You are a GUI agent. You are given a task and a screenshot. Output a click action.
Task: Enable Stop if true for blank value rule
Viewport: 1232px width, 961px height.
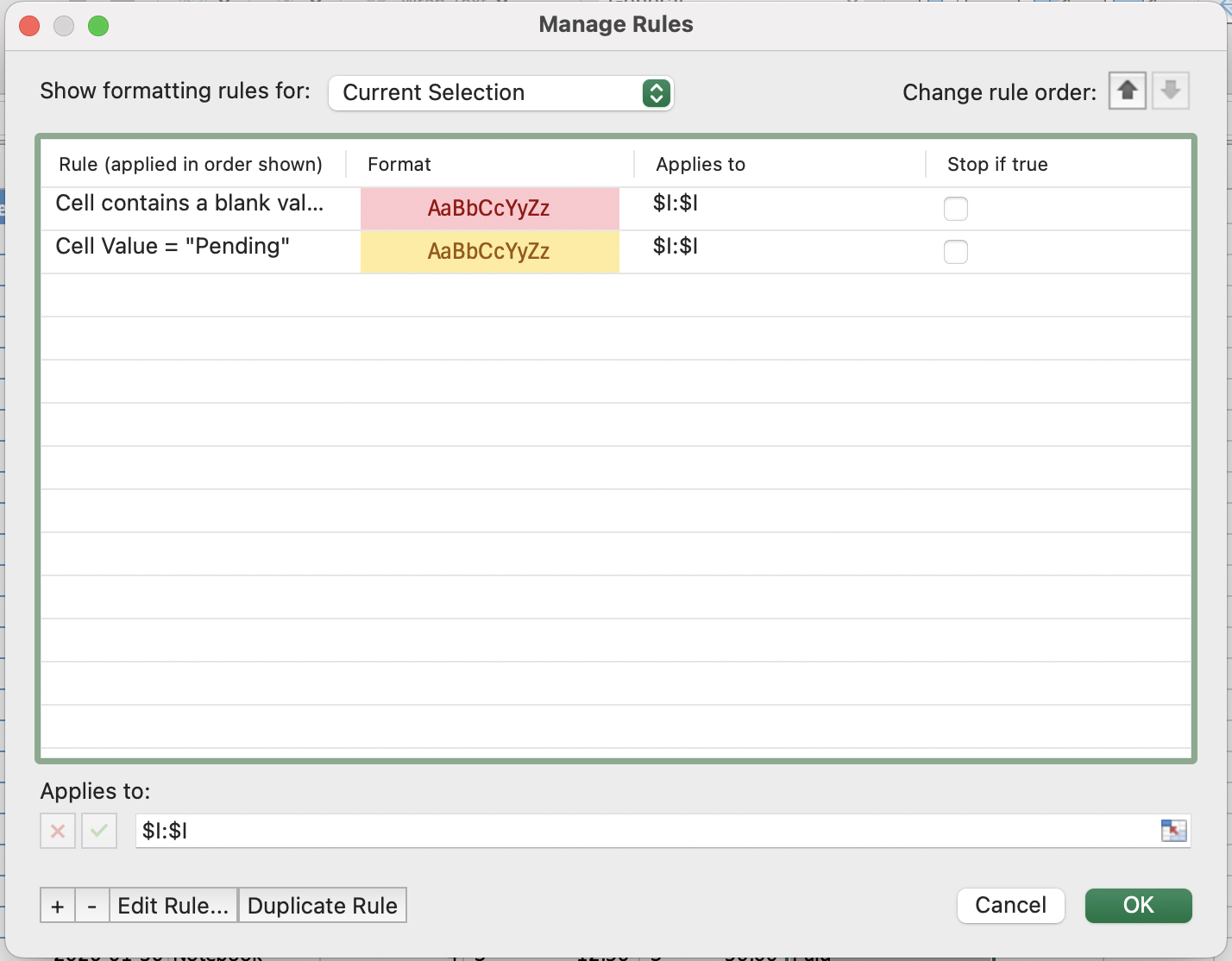coord(955,209)
